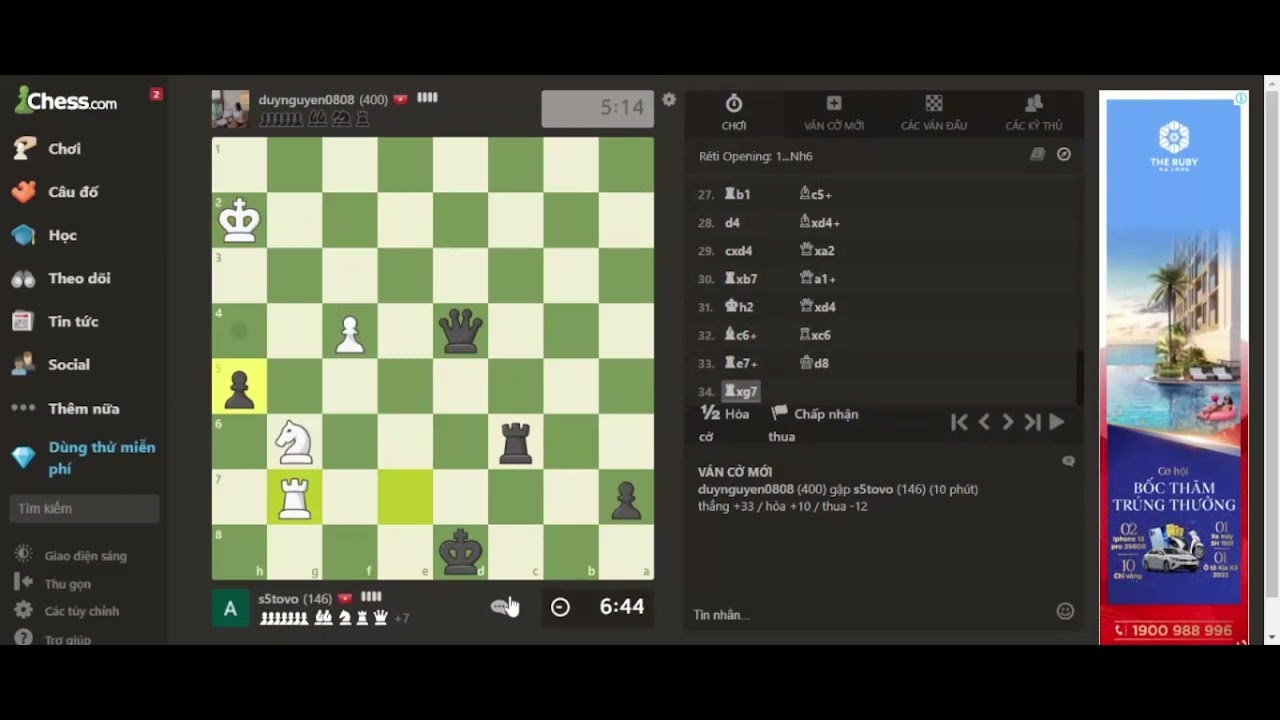Screen dimensions: 1280x720
Task: Open The Ruby advertisement banner
Action: [1174, 368]
